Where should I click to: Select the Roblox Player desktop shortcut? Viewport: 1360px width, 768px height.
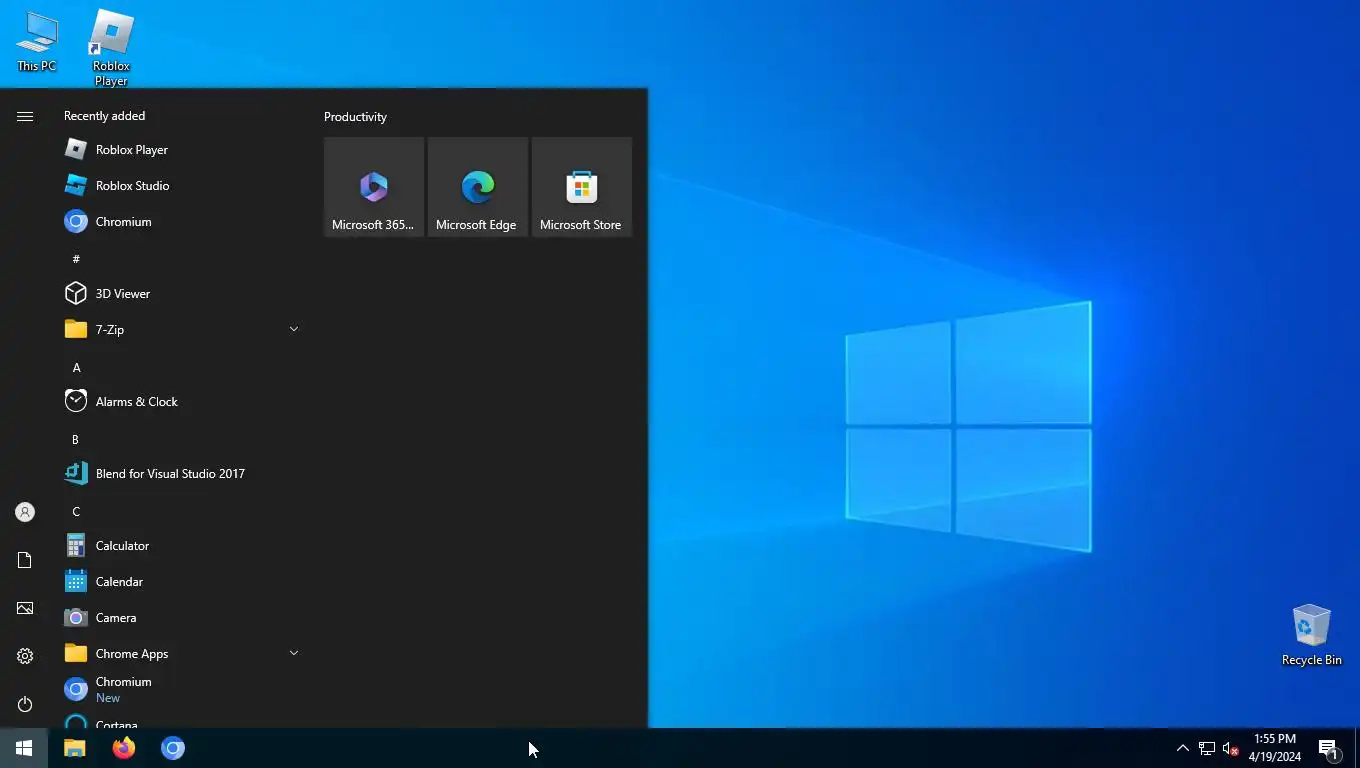coord(111,47)
